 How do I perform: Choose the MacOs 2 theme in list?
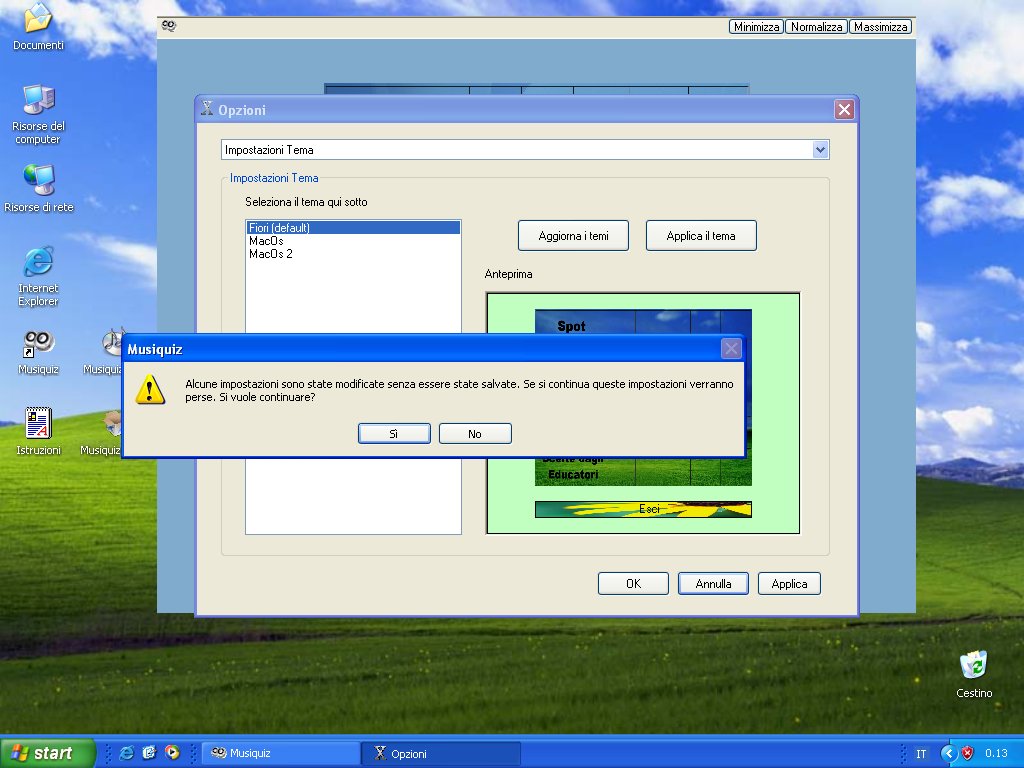[x=271, y=254]
